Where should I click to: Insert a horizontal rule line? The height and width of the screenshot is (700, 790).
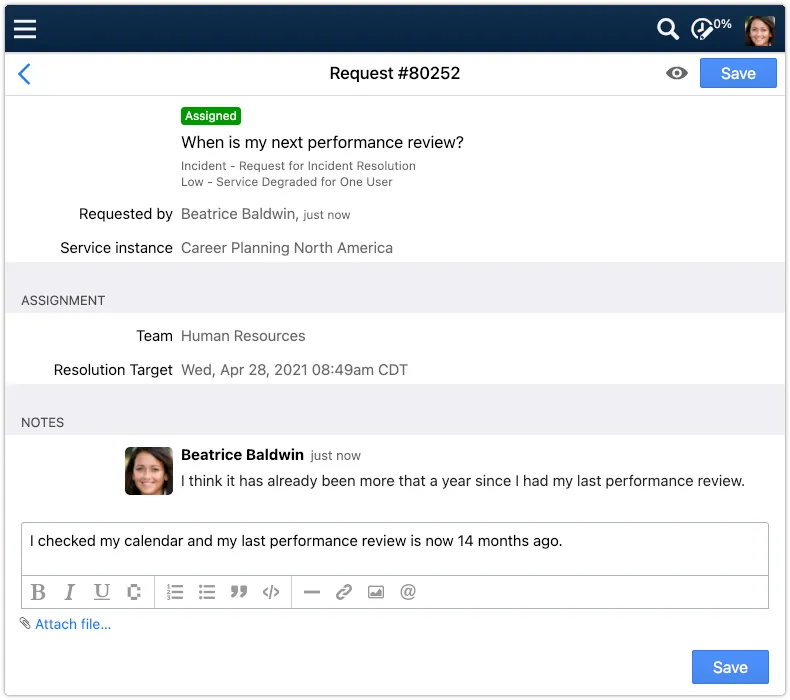pyautogui.click(x=312, y=592)
